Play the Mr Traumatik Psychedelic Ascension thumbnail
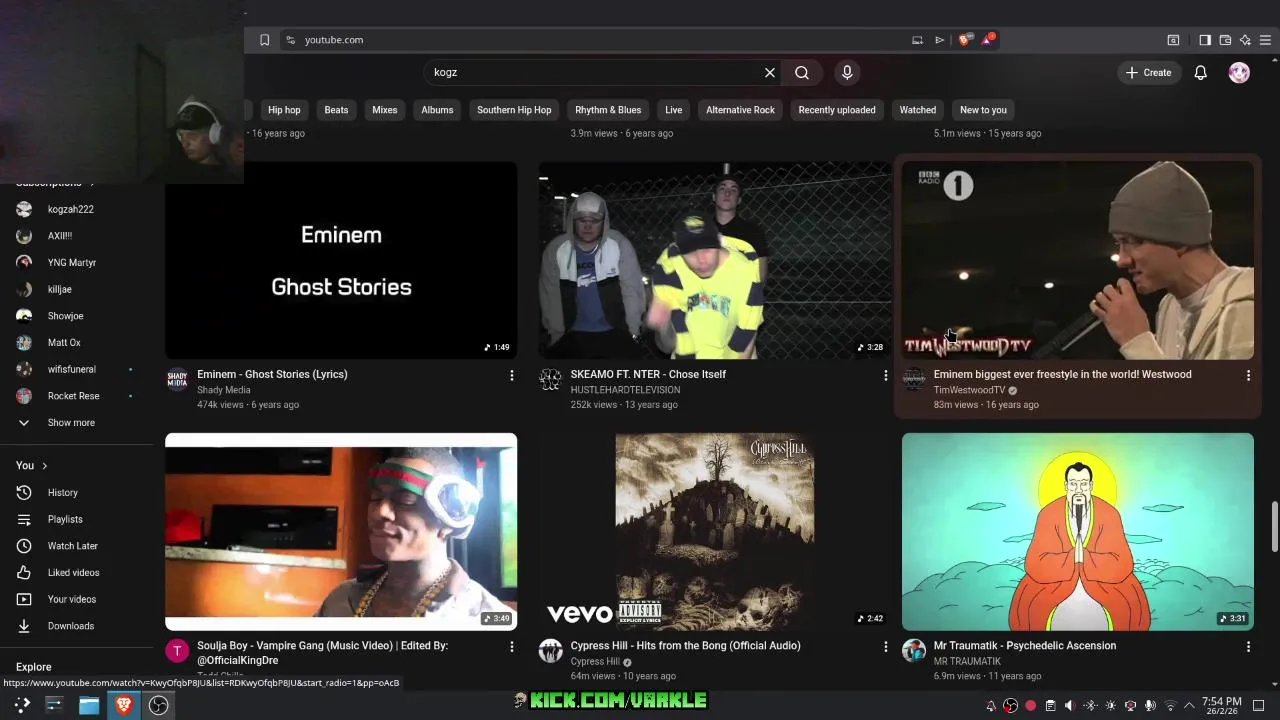 click(1078, 531)
